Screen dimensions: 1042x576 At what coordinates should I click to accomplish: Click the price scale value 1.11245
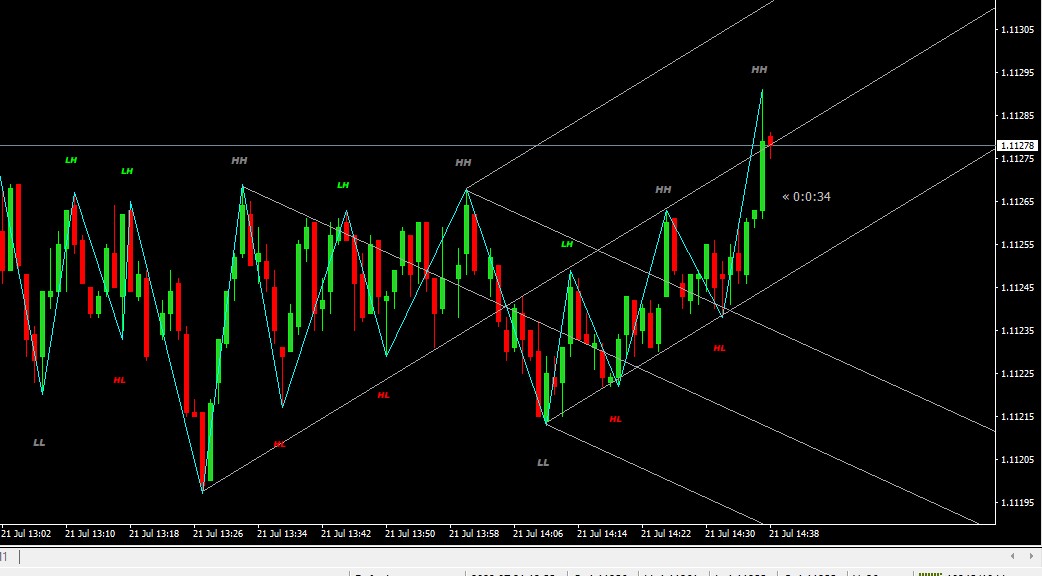click(1017, 288)
